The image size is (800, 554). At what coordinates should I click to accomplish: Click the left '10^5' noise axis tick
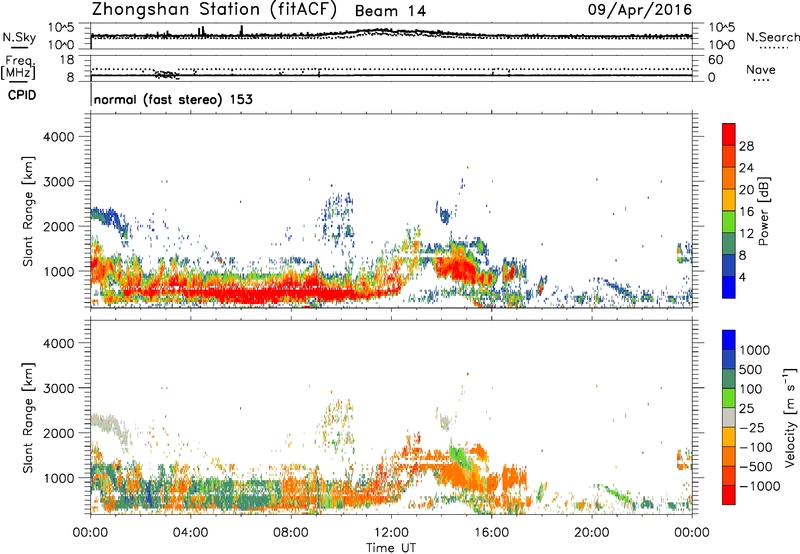(61, 27)
